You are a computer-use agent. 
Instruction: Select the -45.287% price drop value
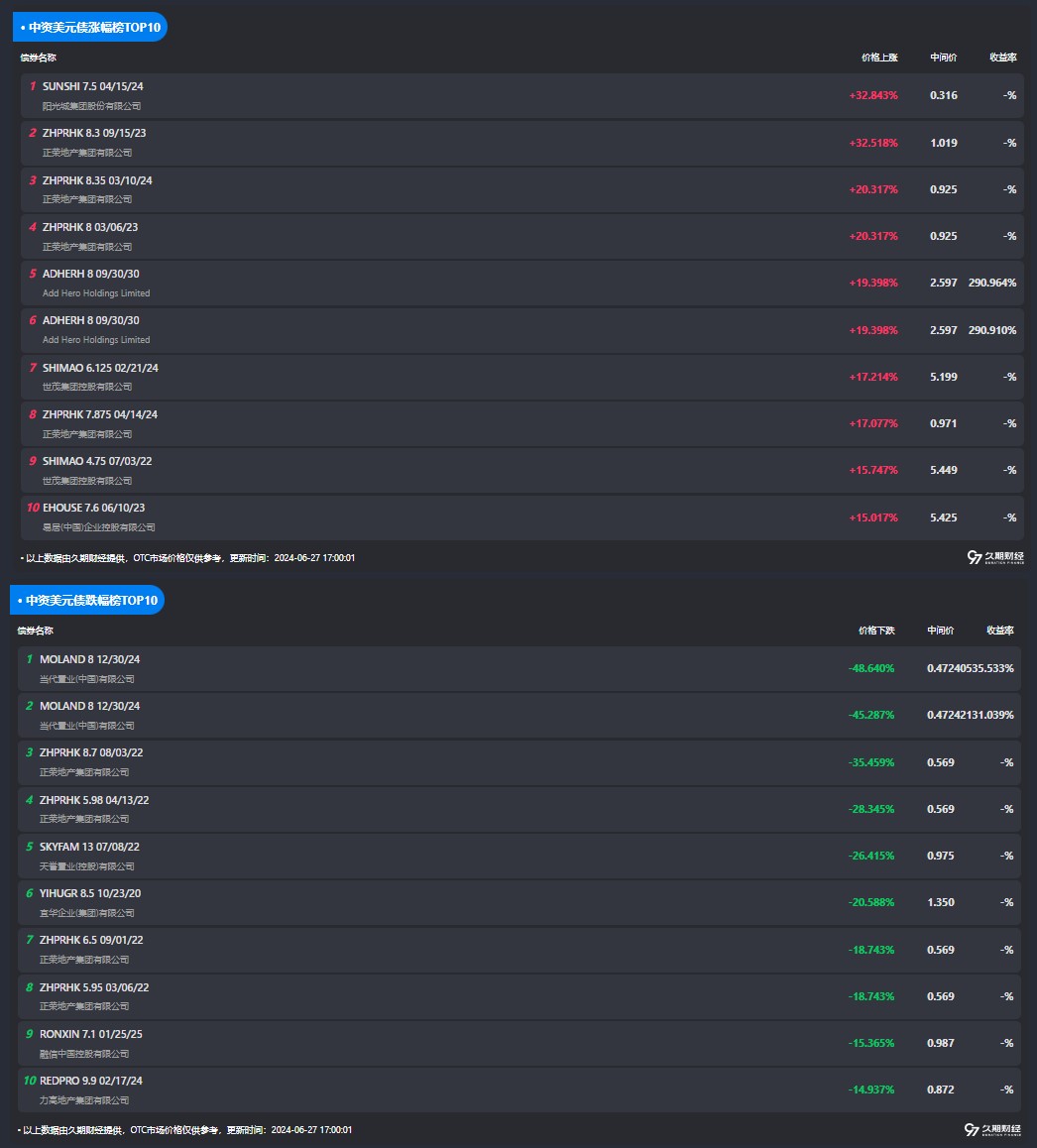(x=870, y=715)
